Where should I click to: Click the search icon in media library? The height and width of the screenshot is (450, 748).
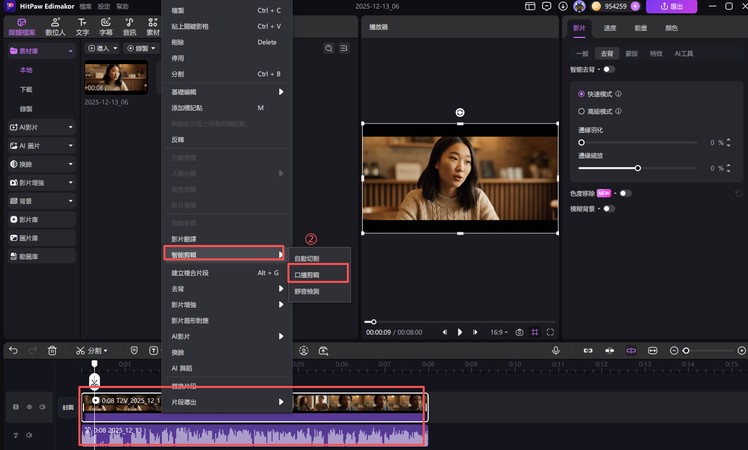(329, 48)
